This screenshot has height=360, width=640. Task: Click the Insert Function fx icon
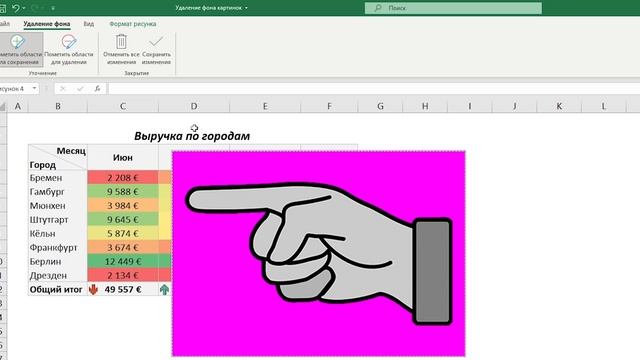point(97,88)
